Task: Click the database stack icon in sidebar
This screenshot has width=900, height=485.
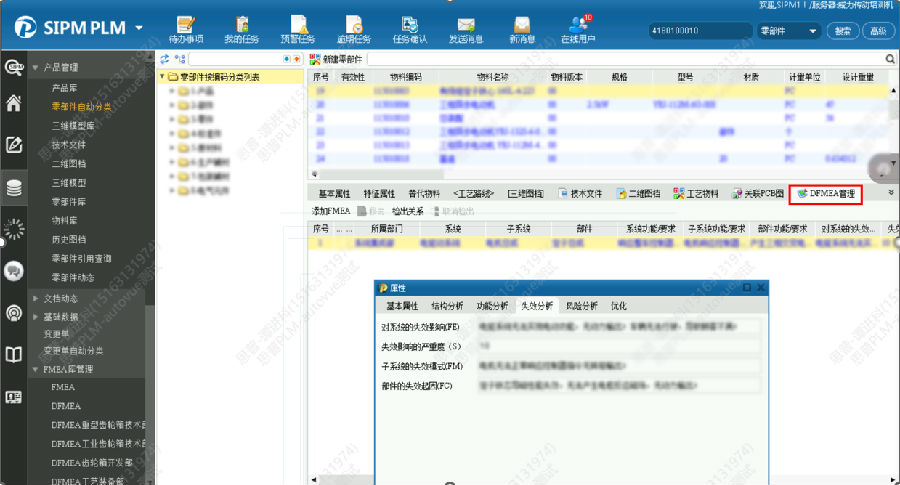Action: 14,187
